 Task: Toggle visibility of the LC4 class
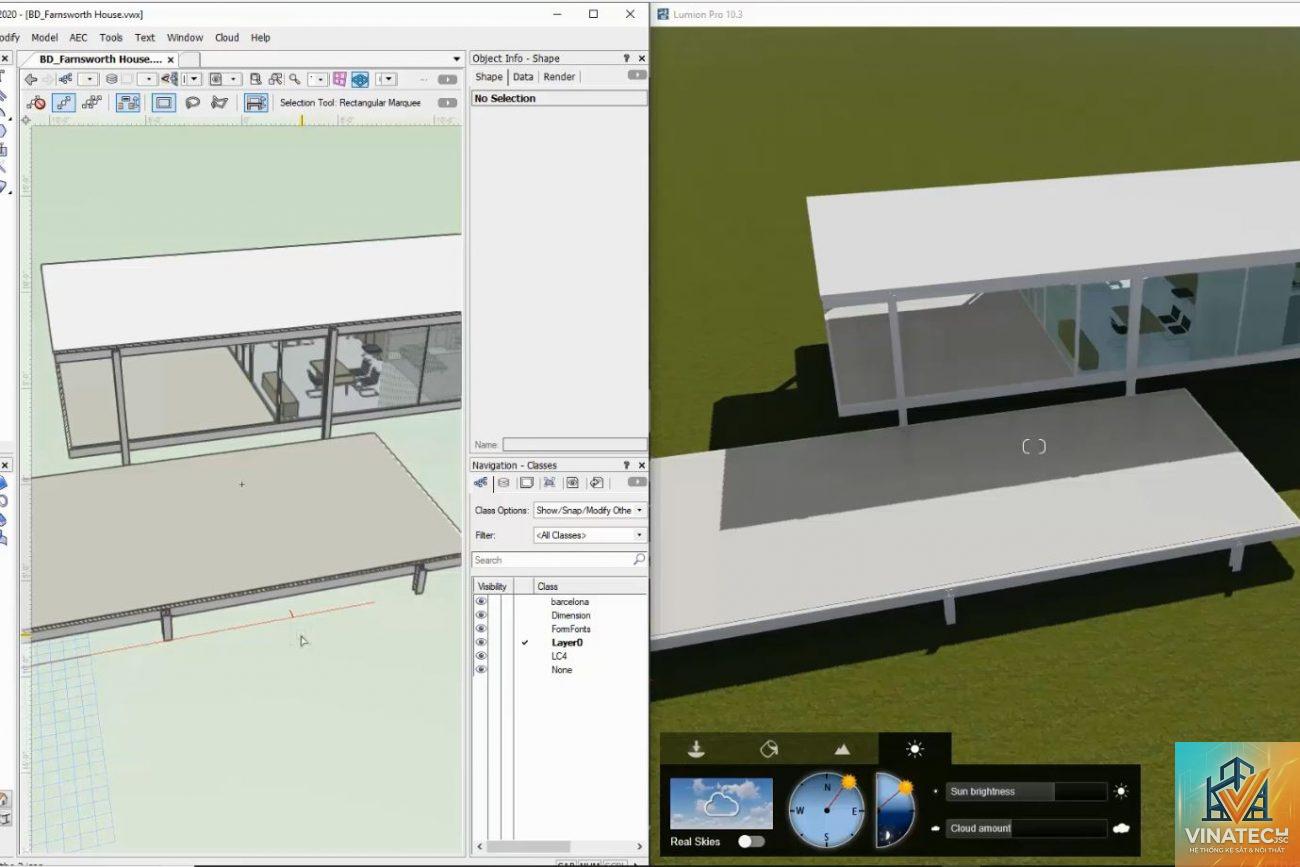(x=481, y=656)
